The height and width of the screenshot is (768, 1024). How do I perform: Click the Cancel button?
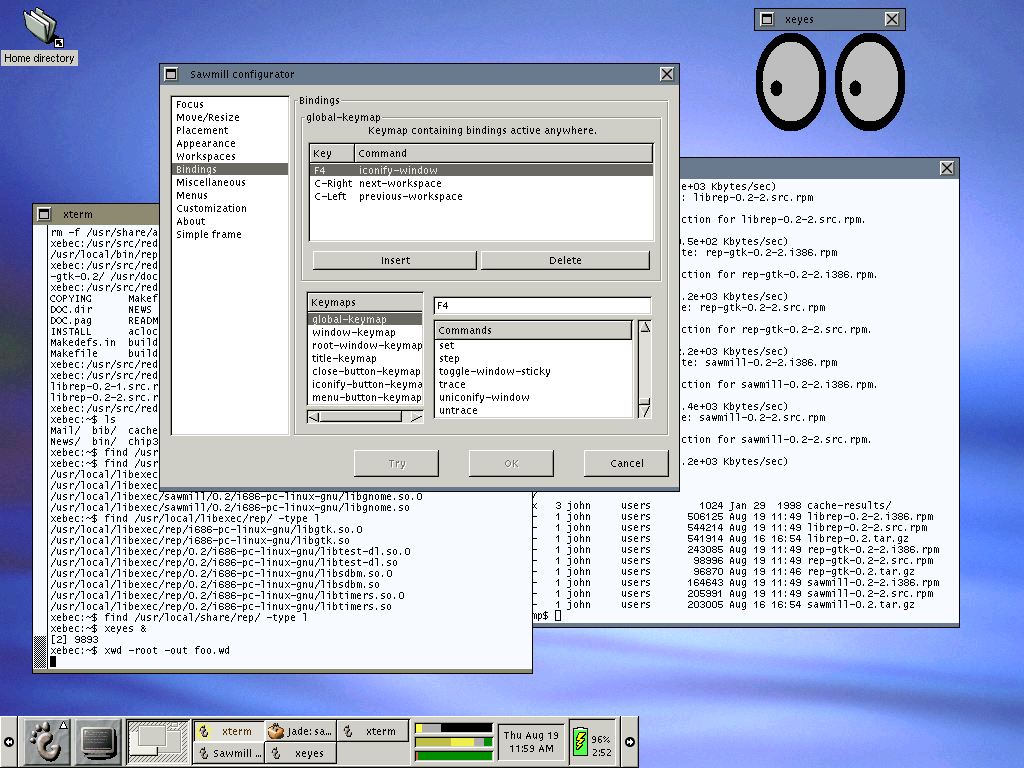click(x=626, y=463)
